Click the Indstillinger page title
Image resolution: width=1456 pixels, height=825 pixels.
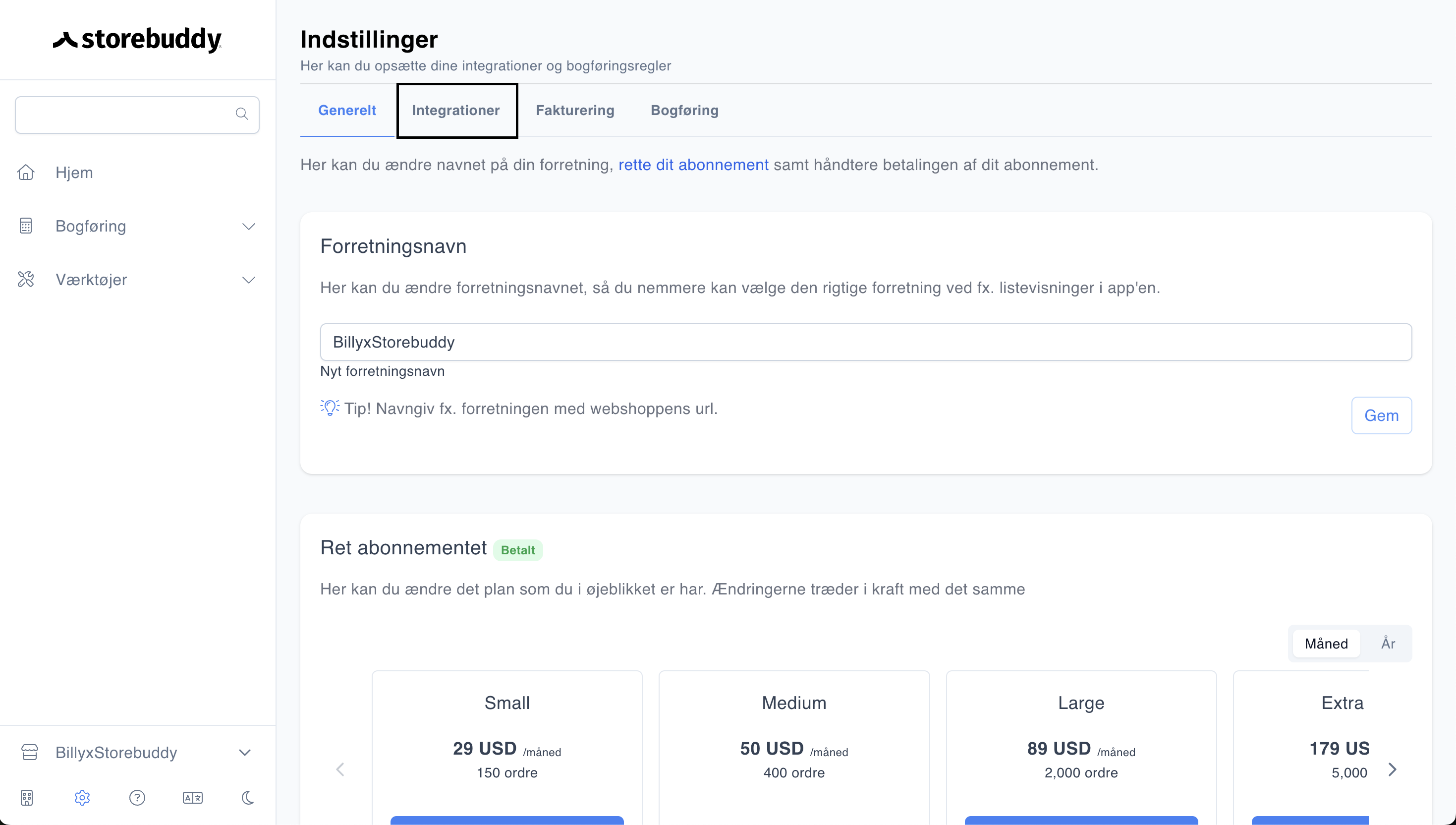(369, 39)
